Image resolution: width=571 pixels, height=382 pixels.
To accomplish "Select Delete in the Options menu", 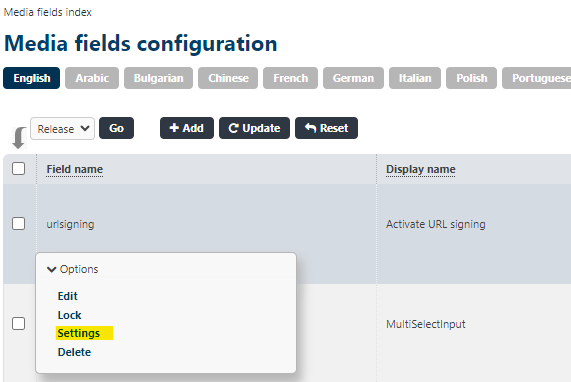I will tap(74, 352).
